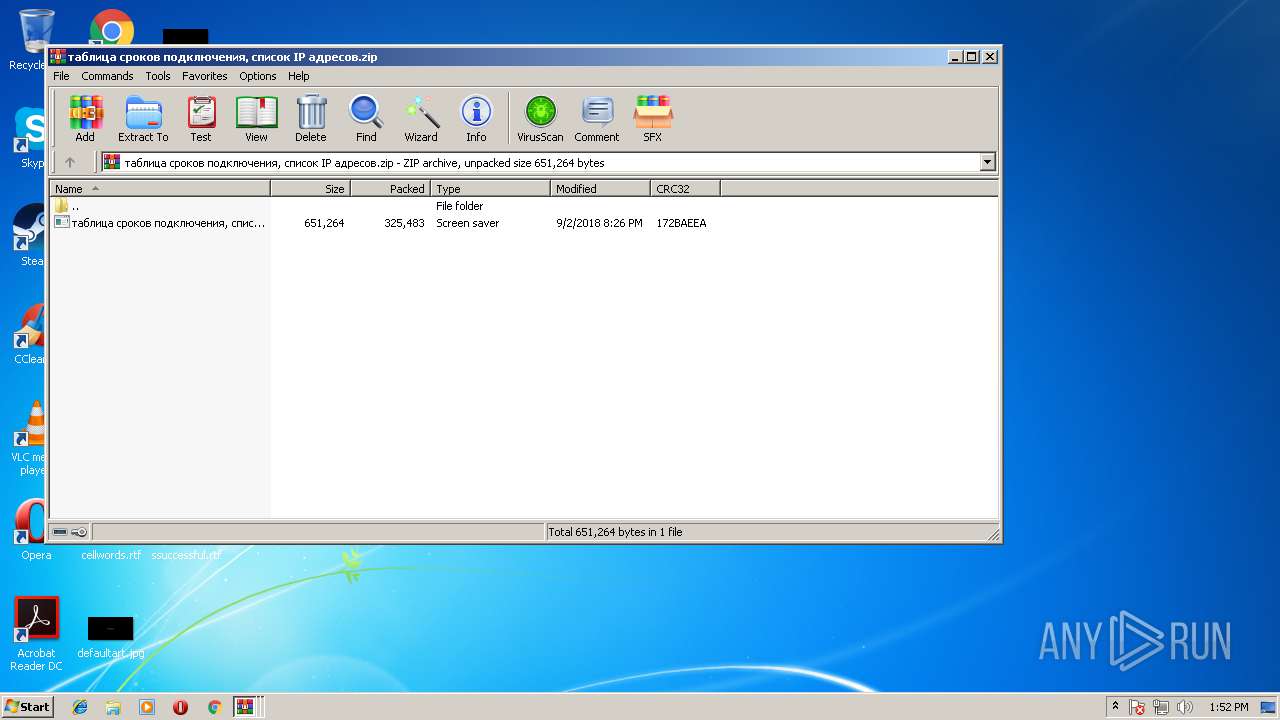Click the CRC32 value 172BAEEA
1280x720 pixels.
[681, 223]
